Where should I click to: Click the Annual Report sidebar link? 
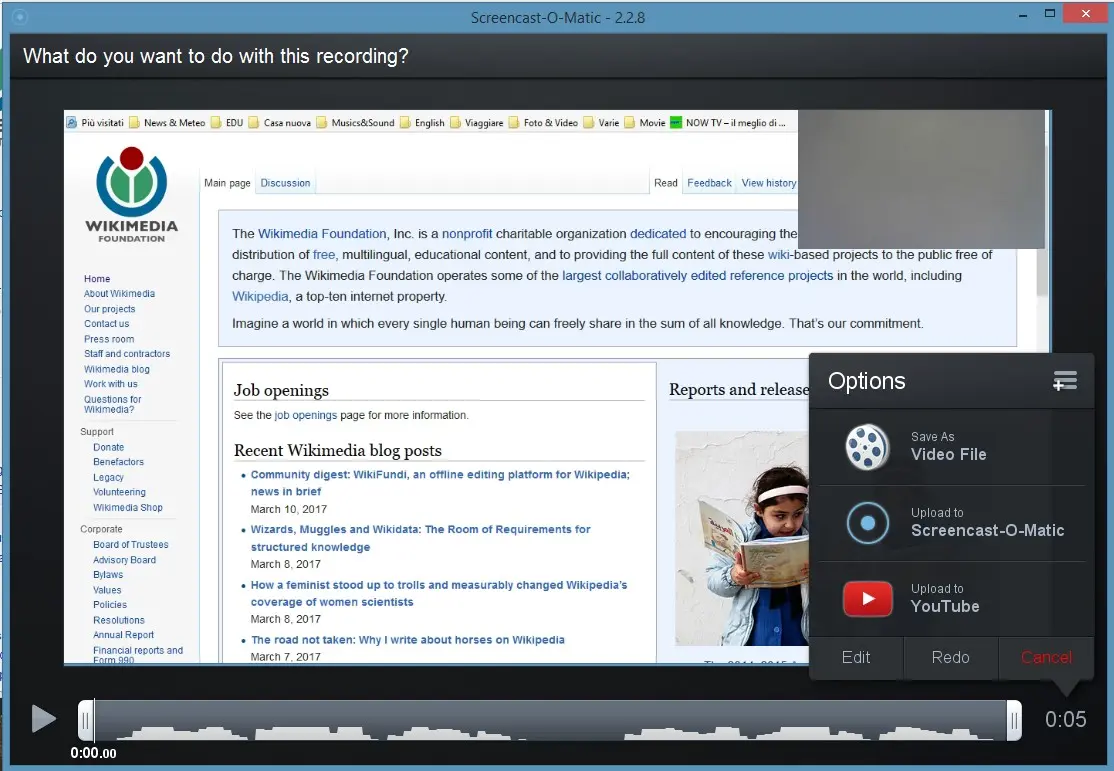pos(124,635)
